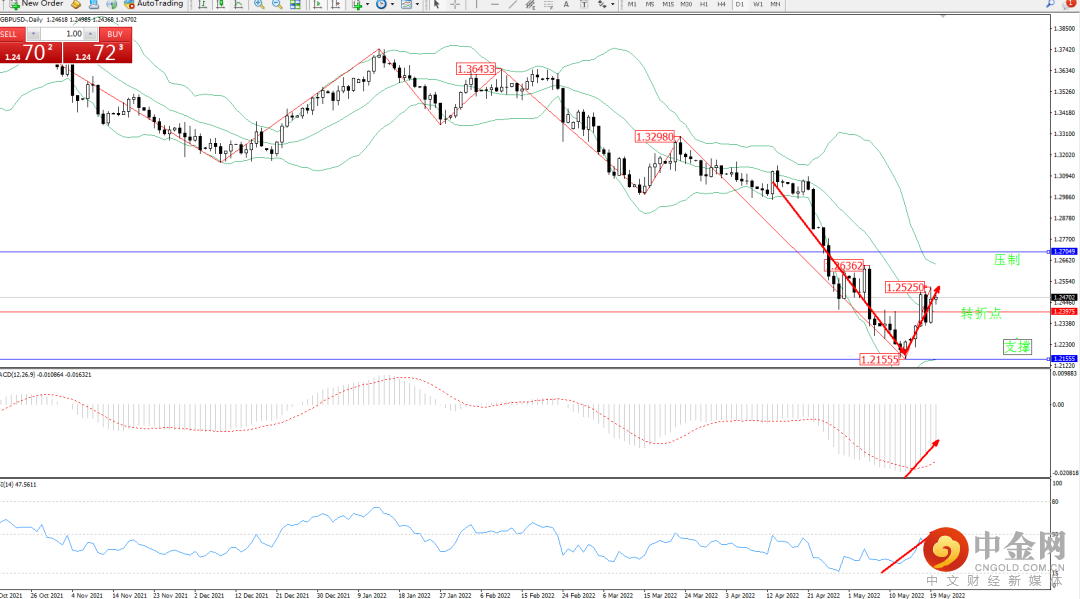Select the 1.25250 price label
Viewport: 1080px width, 599px height.
(x=905, y=287)
